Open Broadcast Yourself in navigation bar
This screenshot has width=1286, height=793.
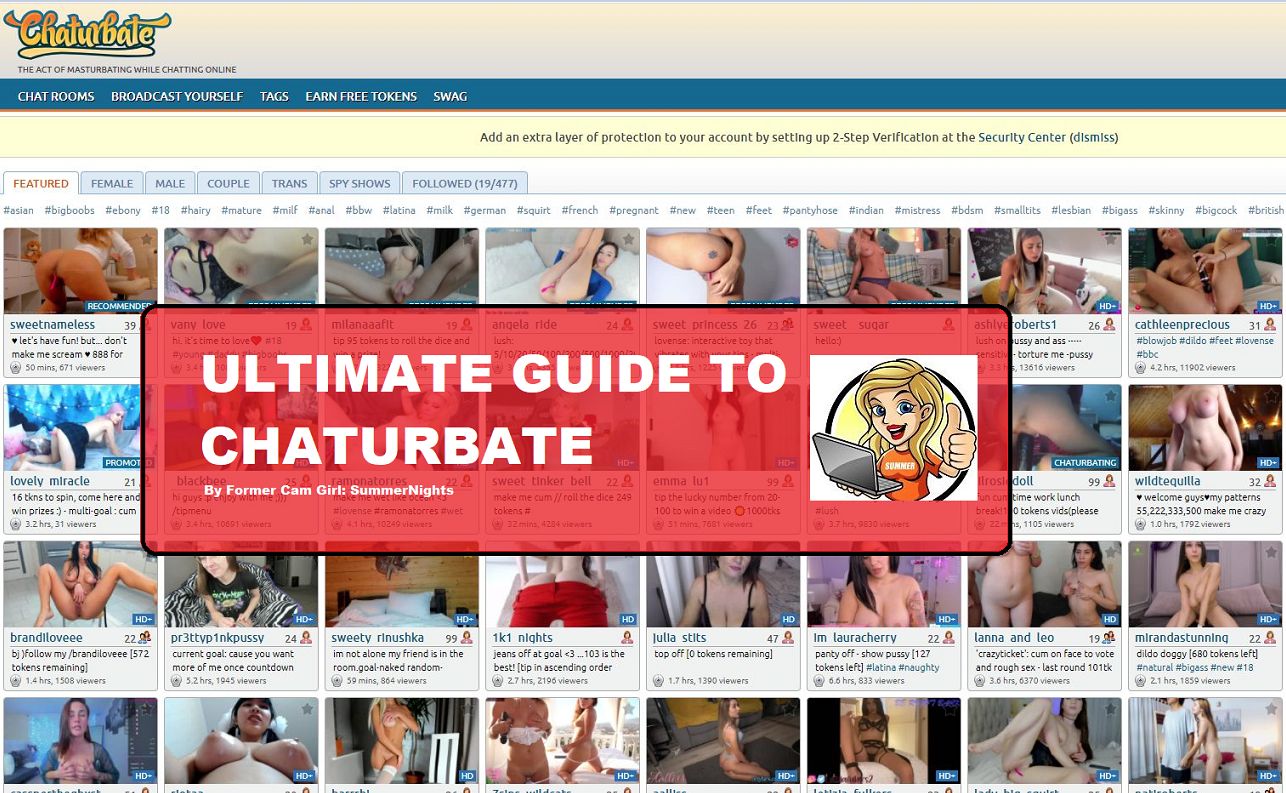coord(177,97)
